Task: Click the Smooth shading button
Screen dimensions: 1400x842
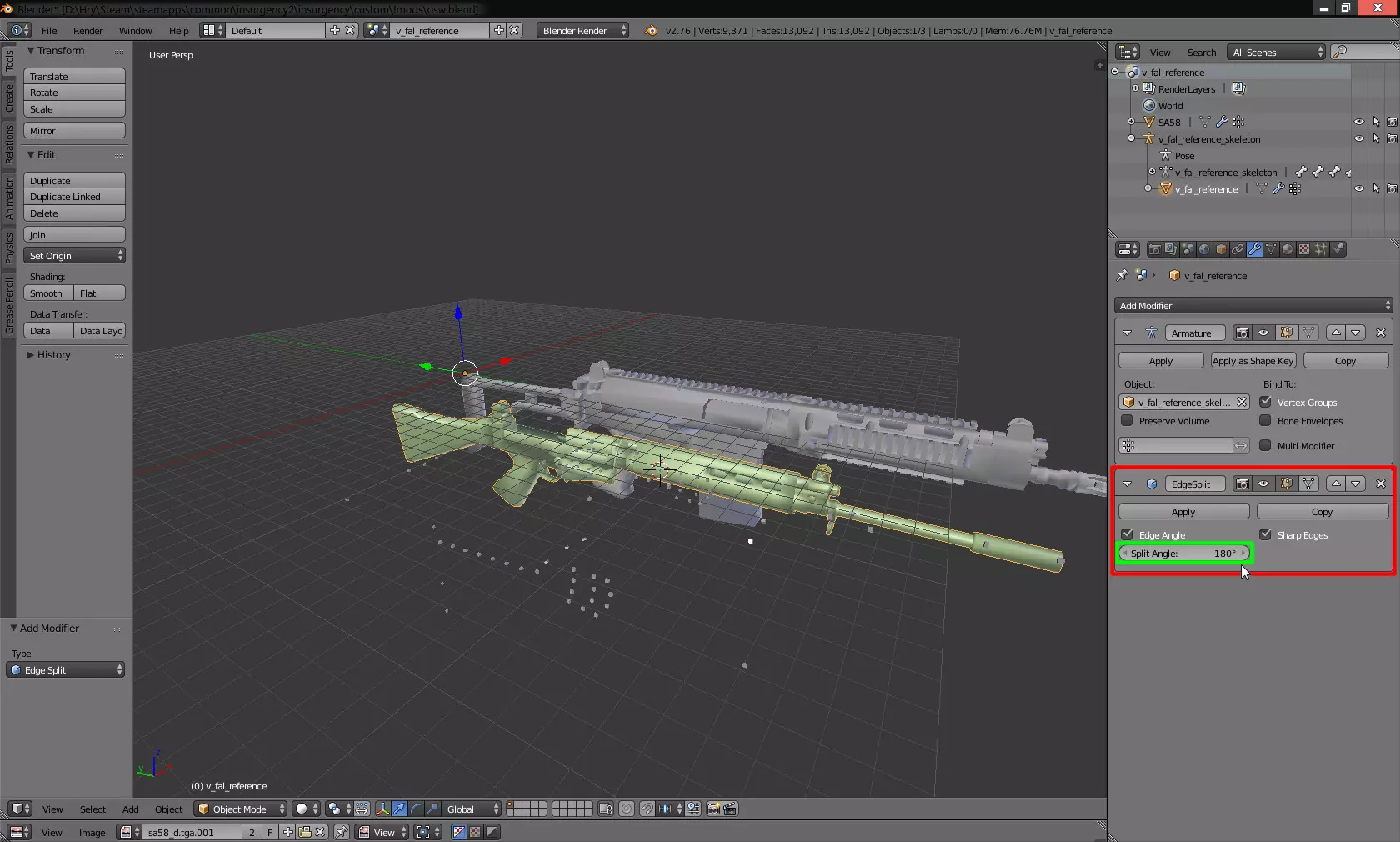Action: pyautogui.click(x=47, y=293)
